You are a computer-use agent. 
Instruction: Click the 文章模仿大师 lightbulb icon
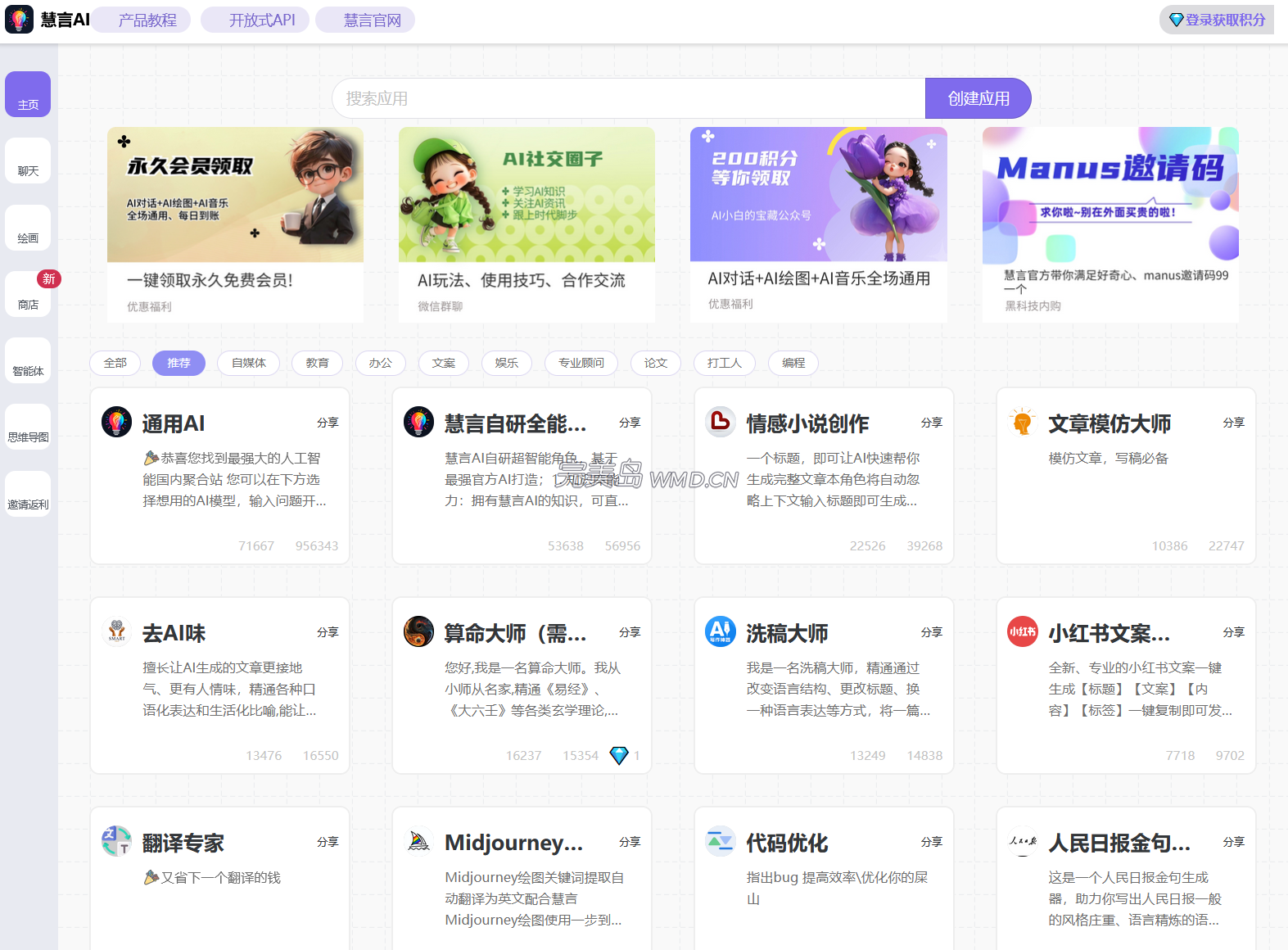tap(1022, 422)
